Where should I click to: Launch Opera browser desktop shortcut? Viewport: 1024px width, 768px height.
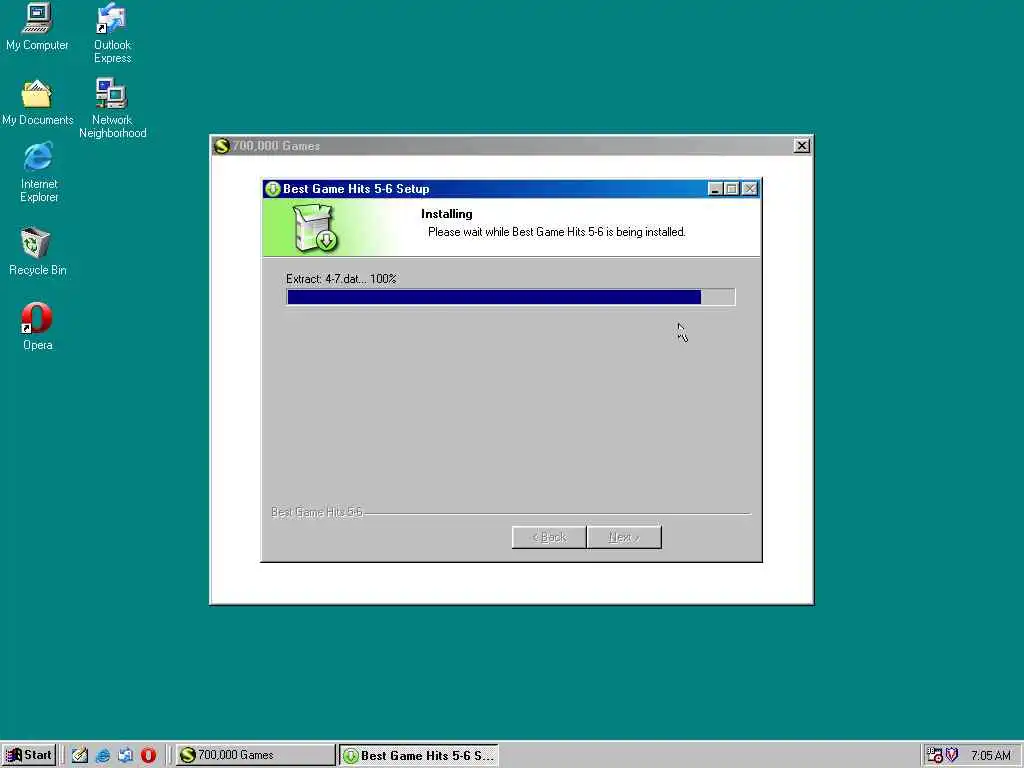(37, 327)
